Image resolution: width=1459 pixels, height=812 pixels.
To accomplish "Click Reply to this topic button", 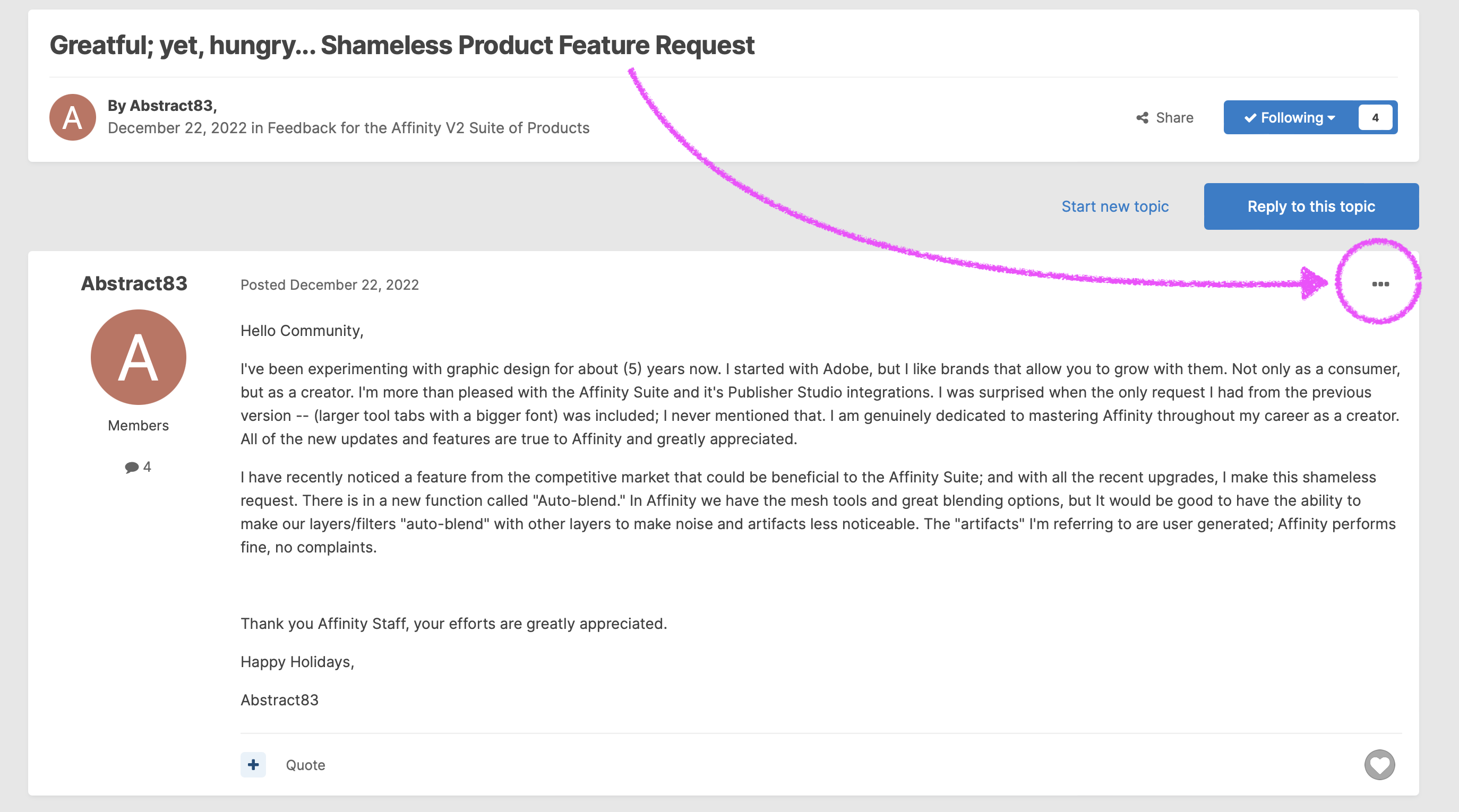I will tap(1311, 206).
